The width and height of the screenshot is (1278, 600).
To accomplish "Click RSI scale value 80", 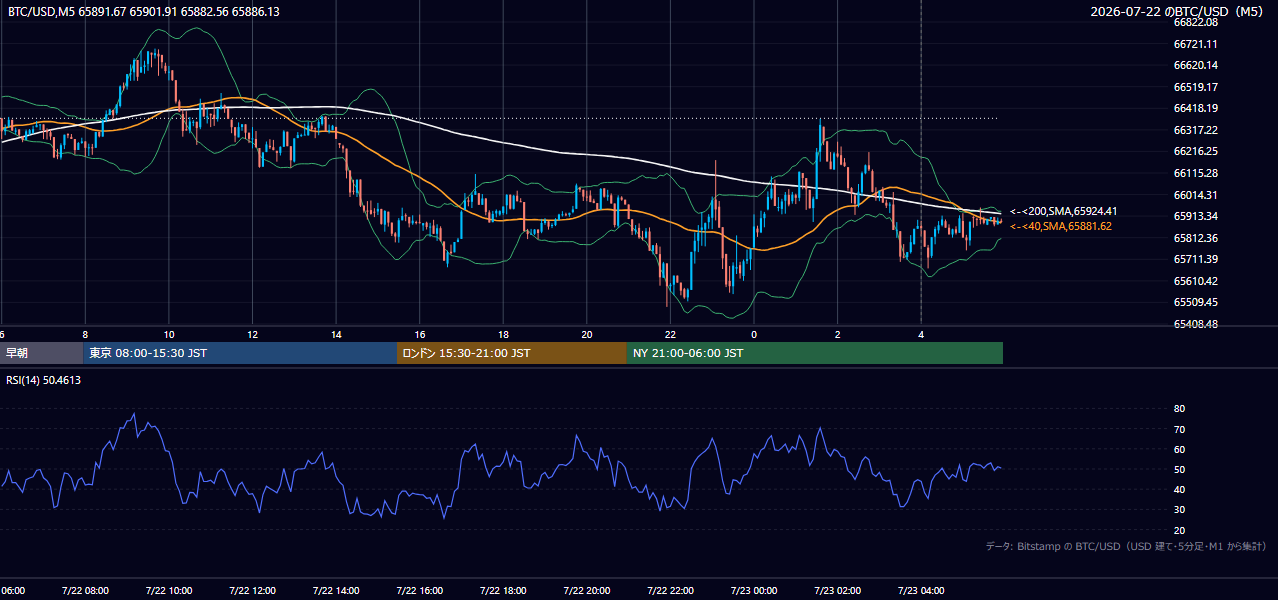I will 1179,409.
